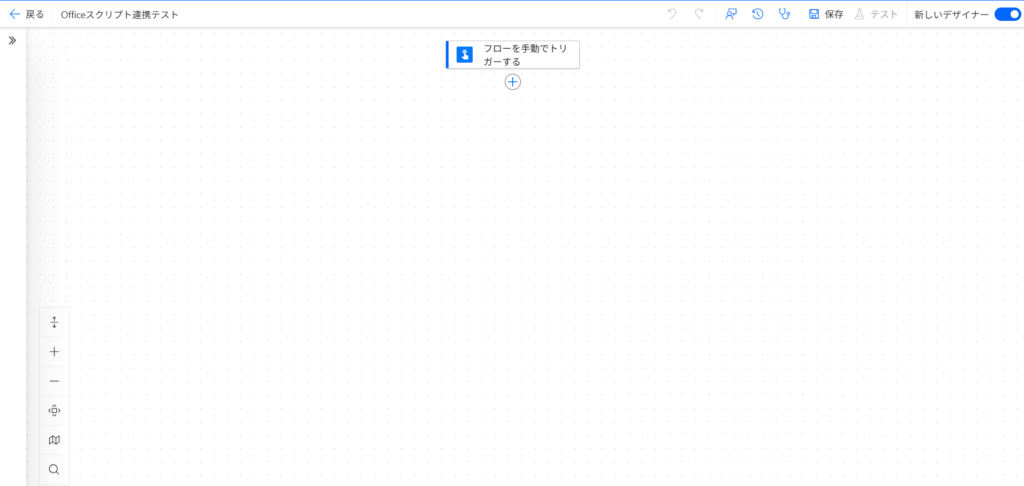Add a step with the plus button below trigger
This screenshot has width=1024, height=486.
pos(513,82)
